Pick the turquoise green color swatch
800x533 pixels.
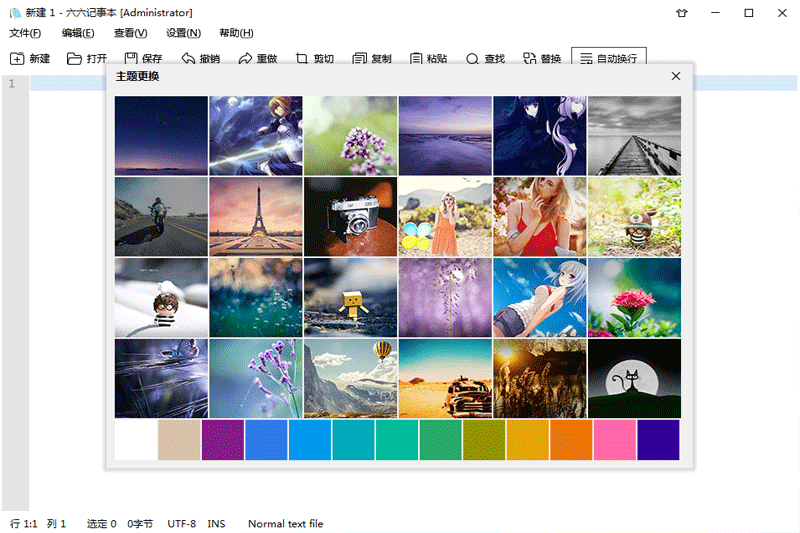coord(397,440)
